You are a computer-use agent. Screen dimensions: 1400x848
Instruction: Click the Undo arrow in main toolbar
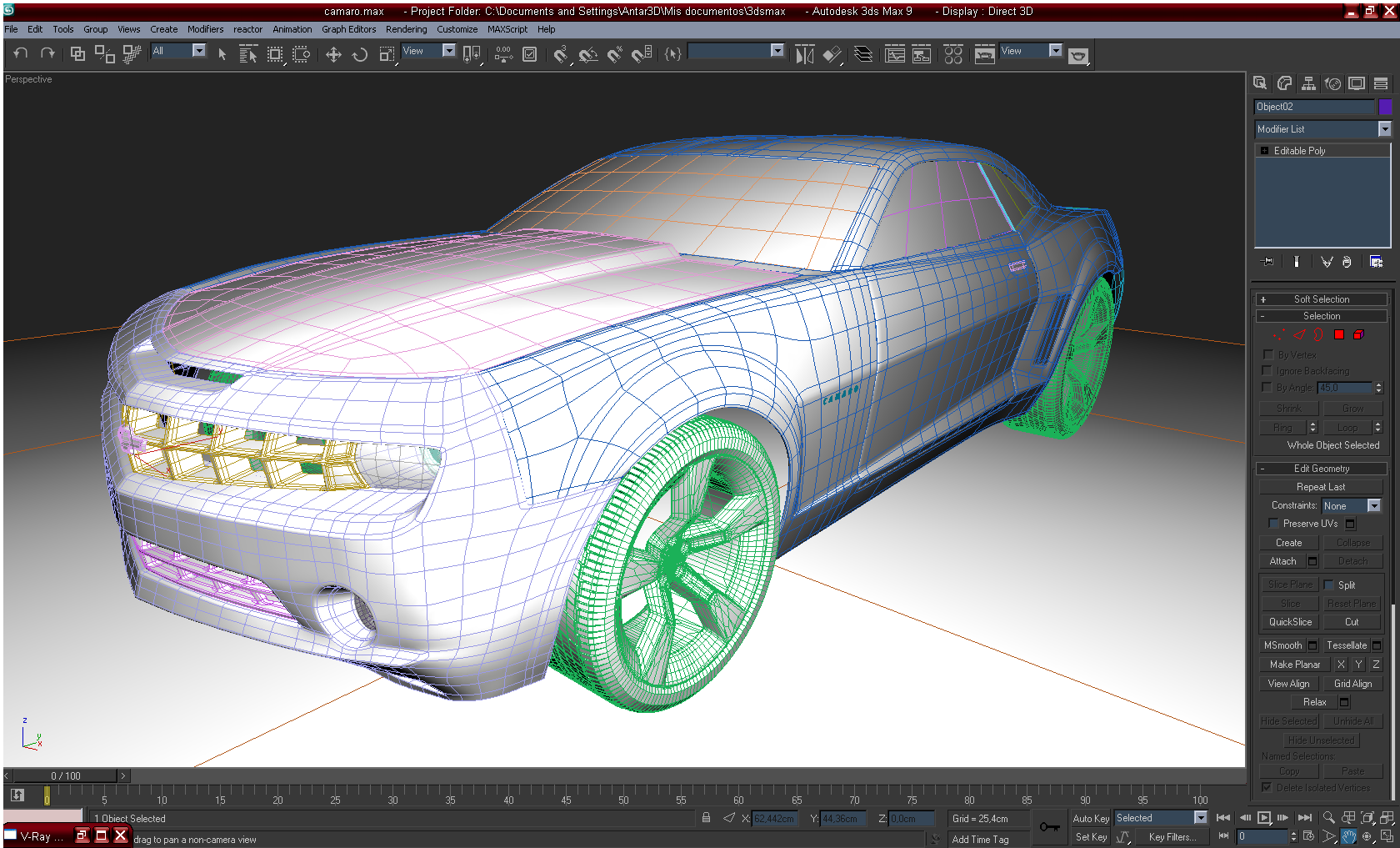(x=21, y=53)
